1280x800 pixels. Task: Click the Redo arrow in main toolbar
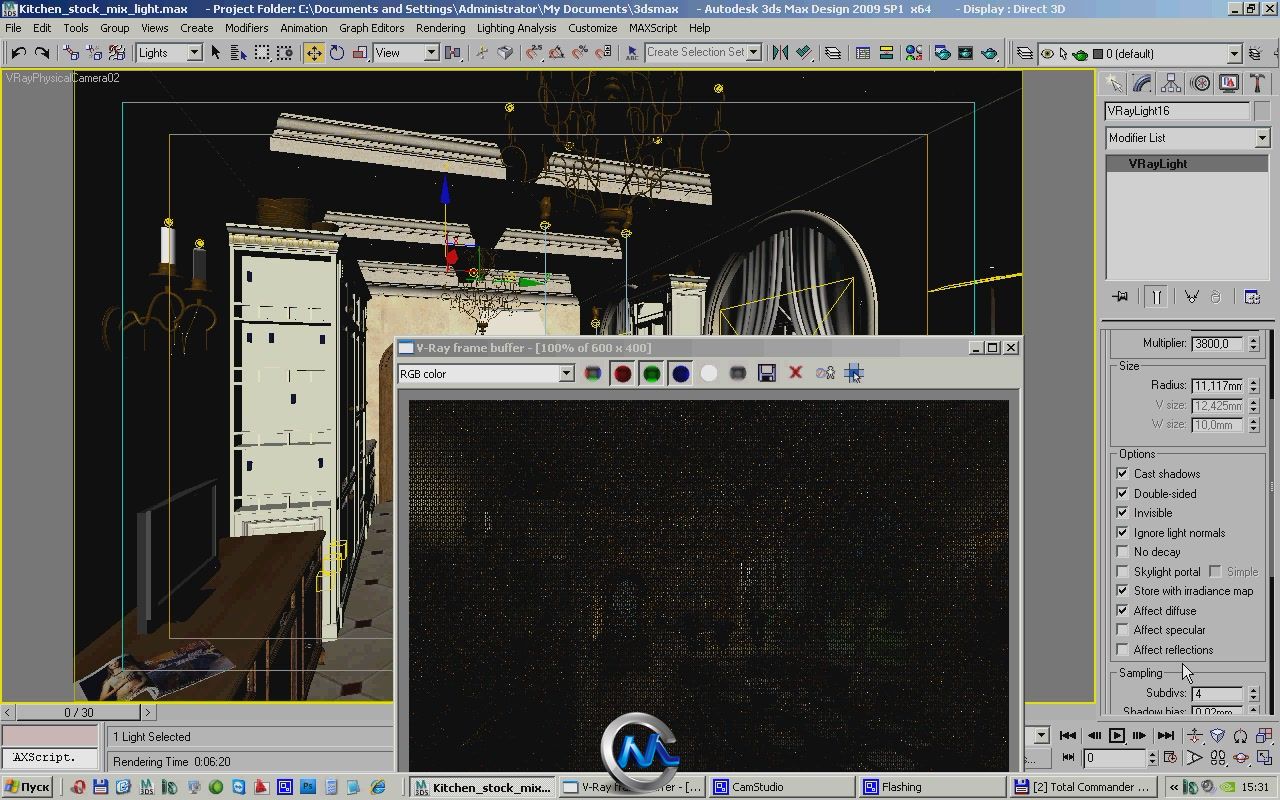pyautogui.click(x=41, y=53)
